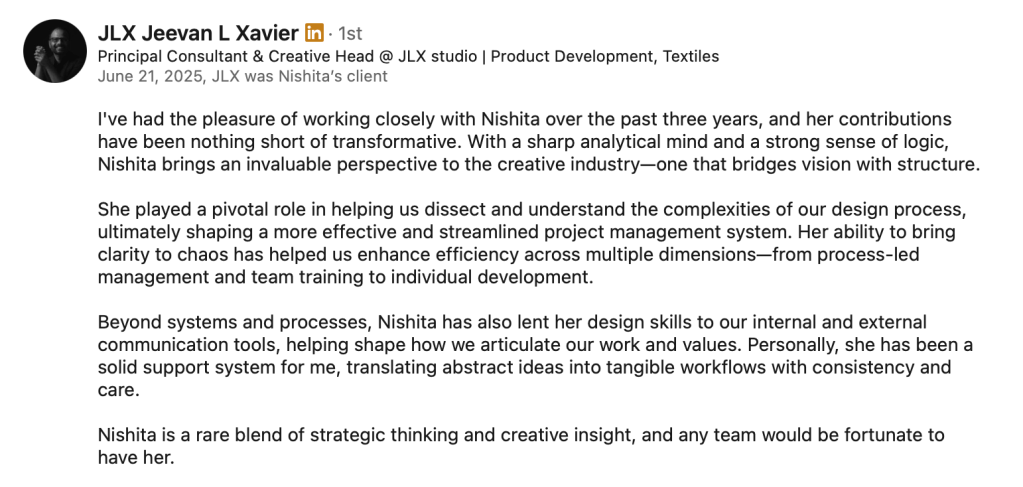
Task: Click the closing paragraph "Nishita is a rare blend"
Action: pos(520,447)
